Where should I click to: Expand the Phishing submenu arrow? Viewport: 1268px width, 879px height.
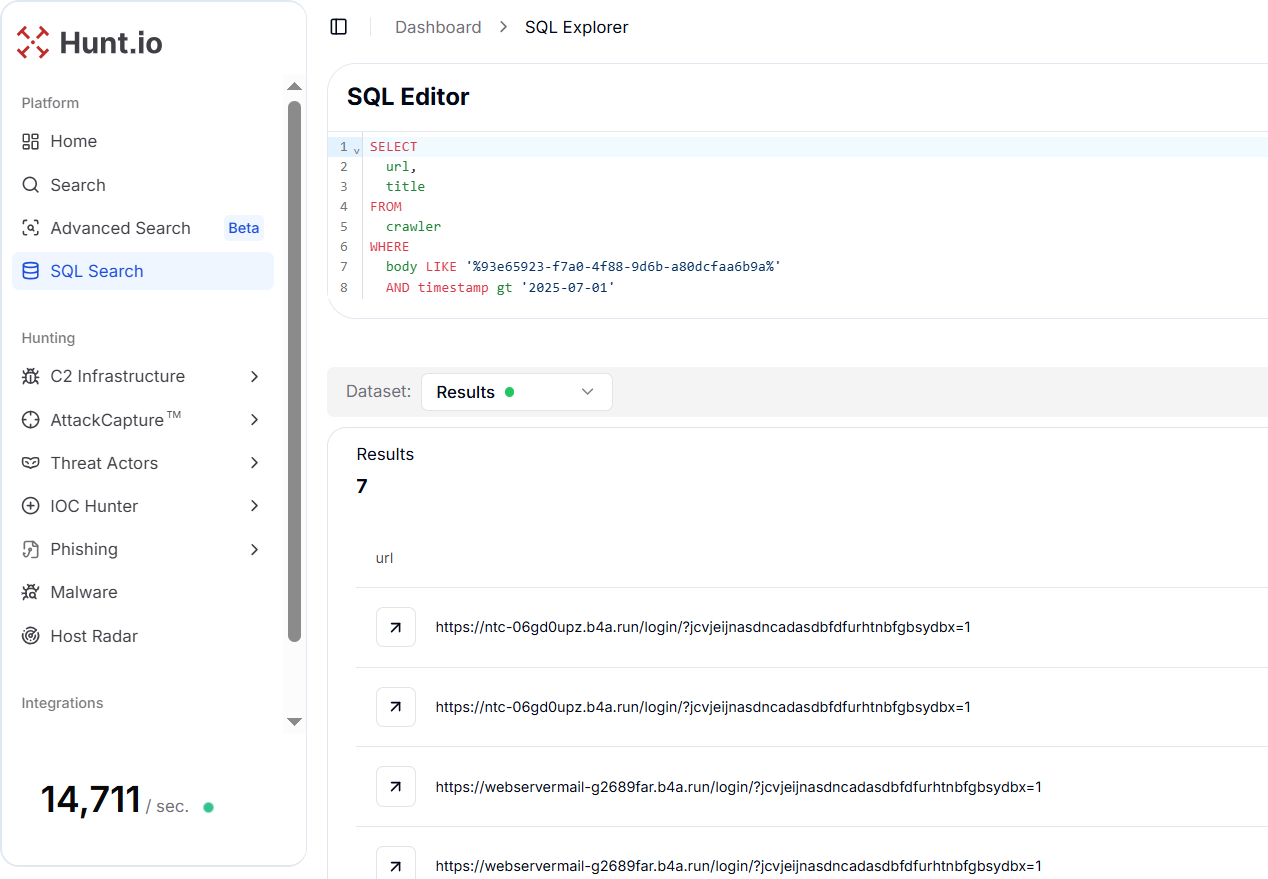point(254,549)
